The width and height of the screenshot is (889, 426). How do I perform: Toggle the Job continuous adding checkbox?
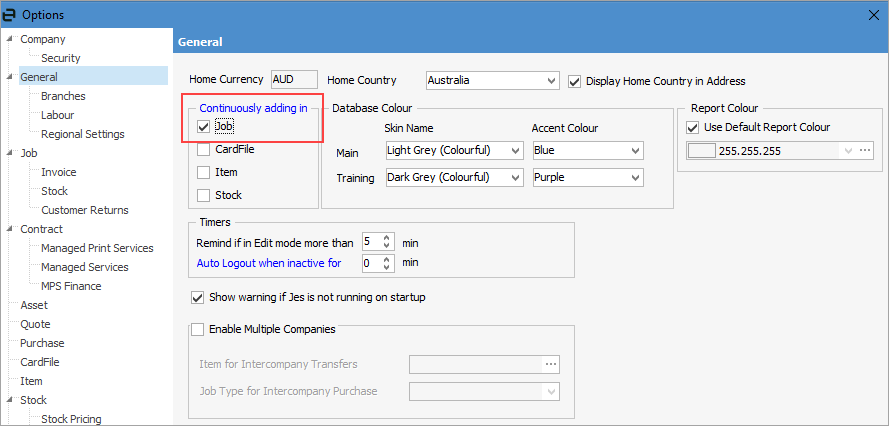coord(204,127)
